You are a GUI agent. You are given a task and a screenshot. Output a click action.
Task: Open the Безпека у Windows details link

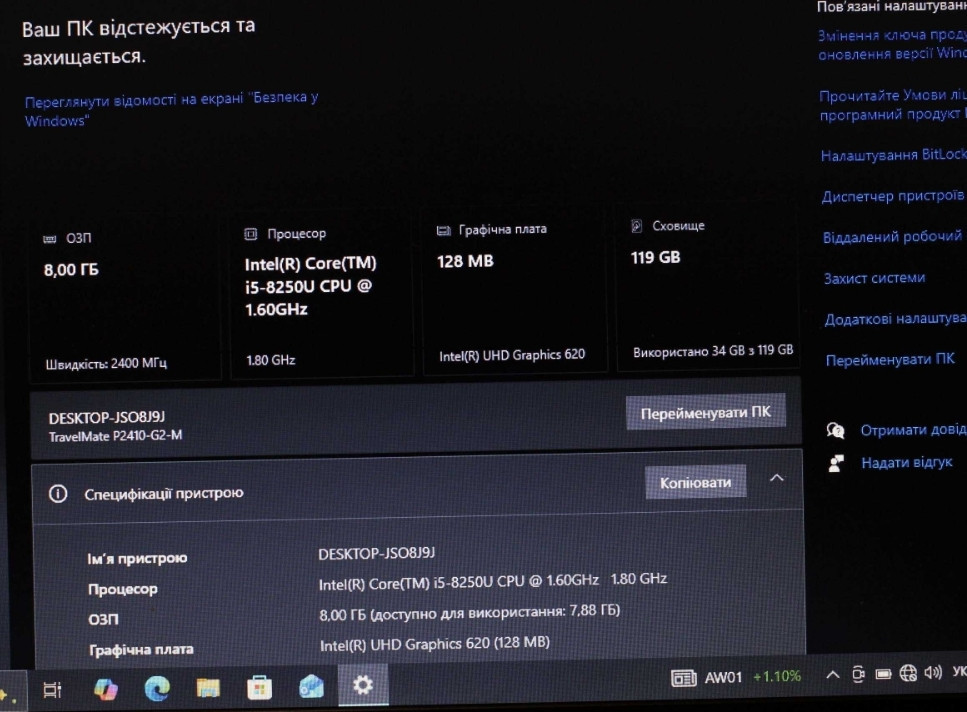click(171, 110)
